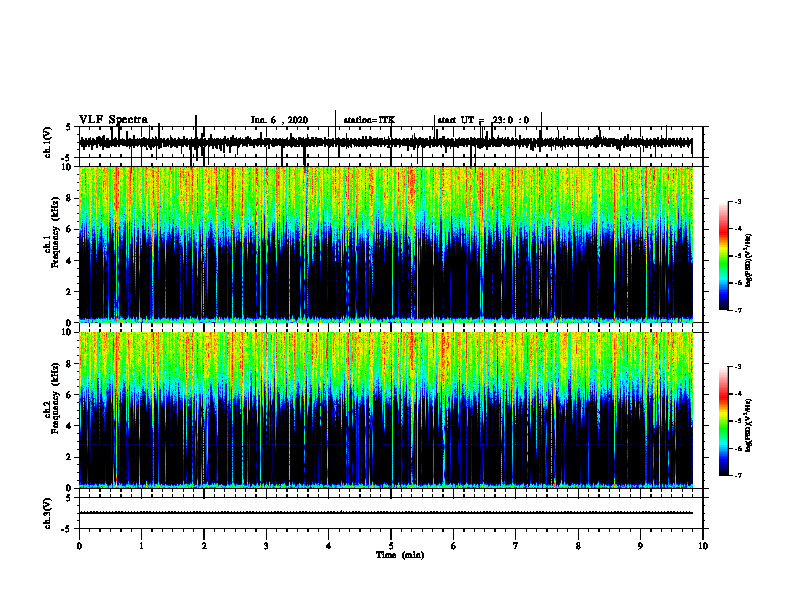Viewport: 792px width, 612px height.
Task: Click time axis tick label "3"
Action: tap(266, 546)
